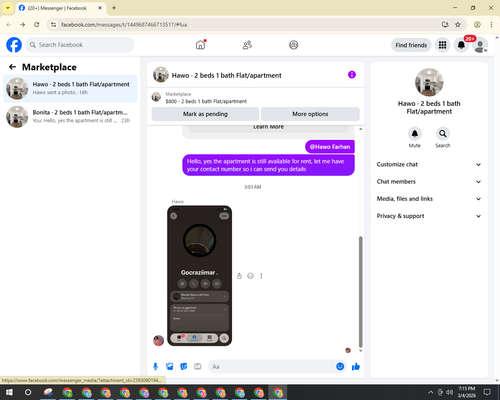Switch to the Messenger | Facebook tab
Screen dimensions: 500x400
click(x=60, y=8)
